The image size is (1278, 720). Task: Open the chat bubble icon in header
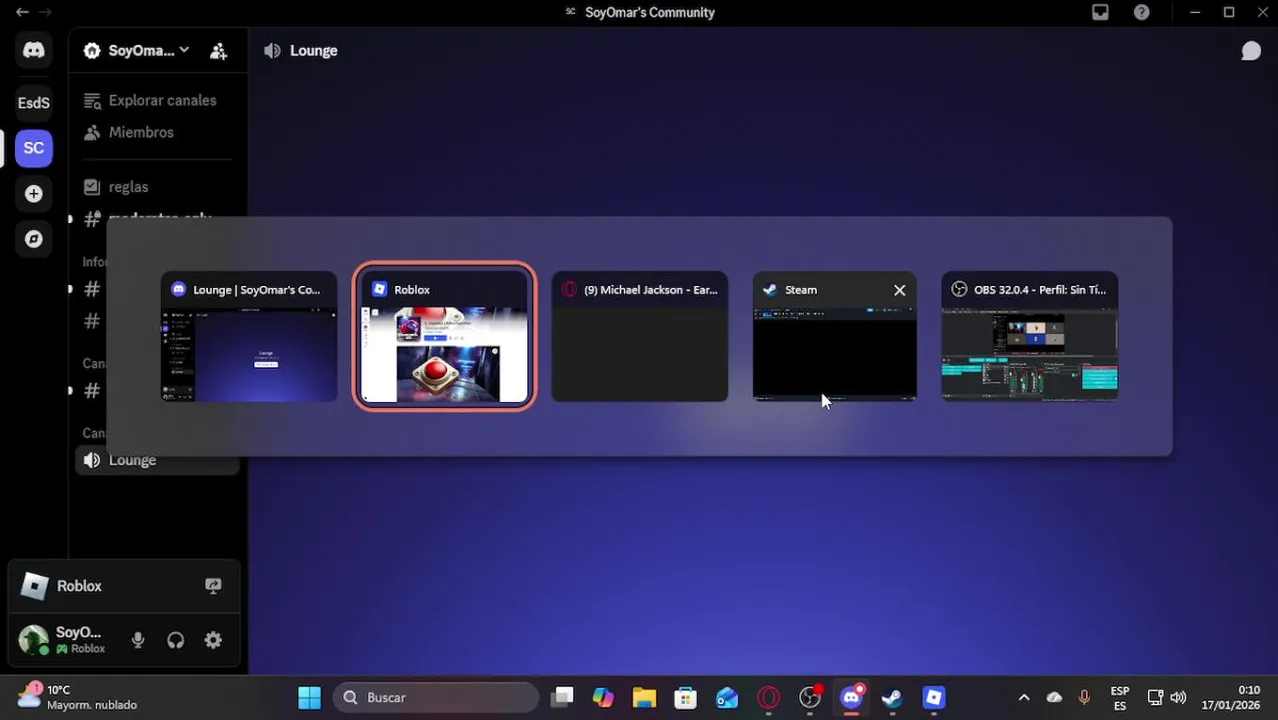(x=1250, y=51)
